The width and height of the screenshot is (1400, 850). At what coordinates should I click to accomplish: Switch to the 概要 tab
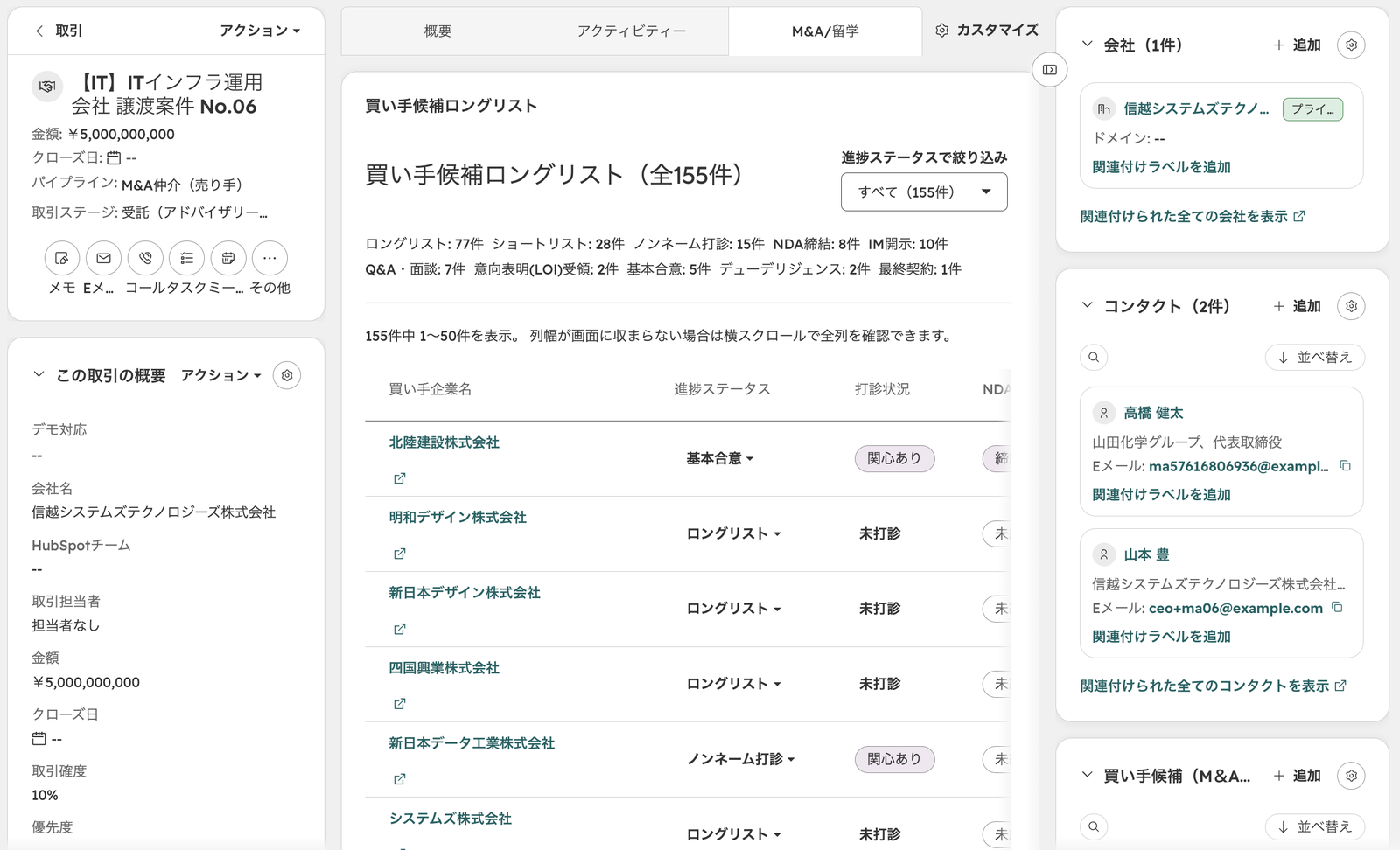437,31
